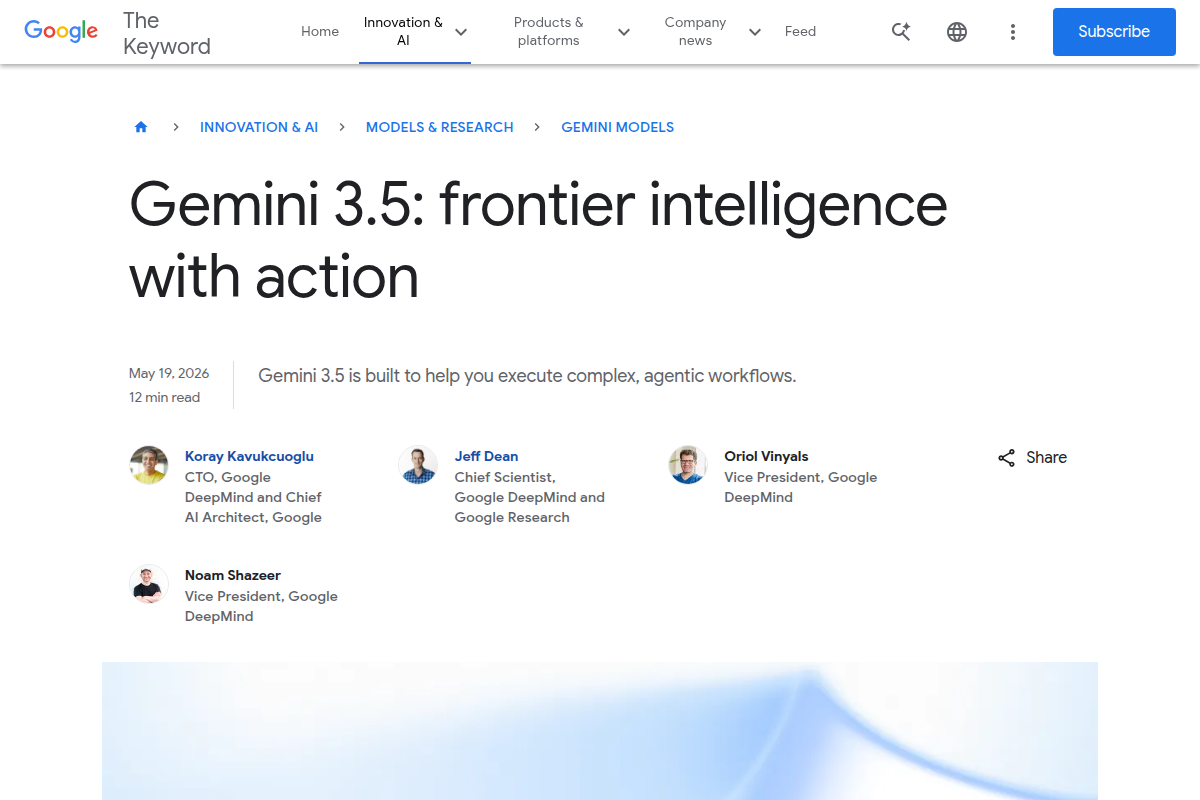Image resolution: width=1200 pixels, height=800 pixels.
Task: Select the Company news nav item
Action: 695,32
